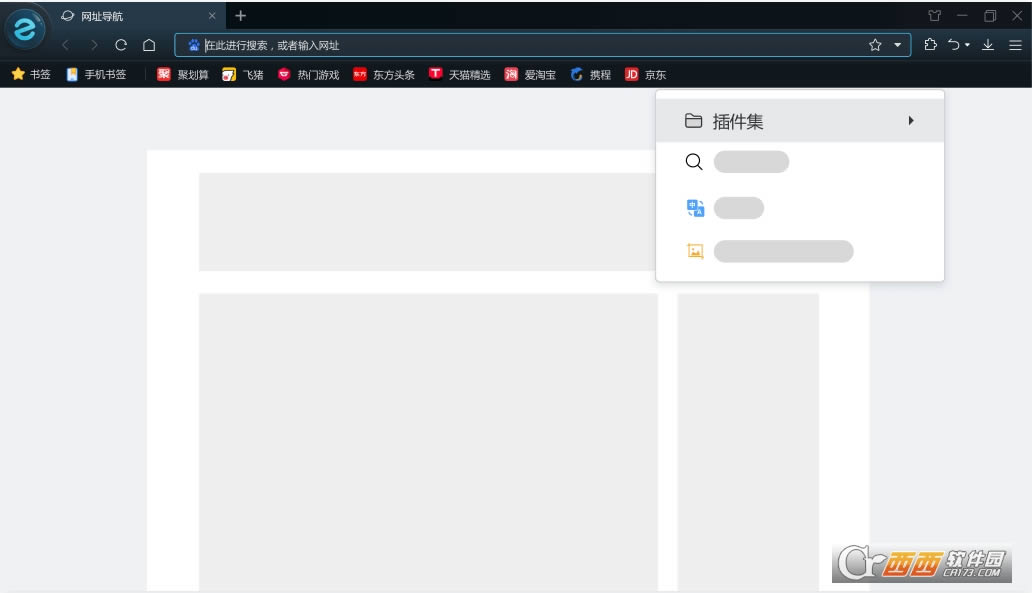Viewport: 1032px width, 593px height.
Task: Reload the page with the refresh icon
Action: coord(121,45)
